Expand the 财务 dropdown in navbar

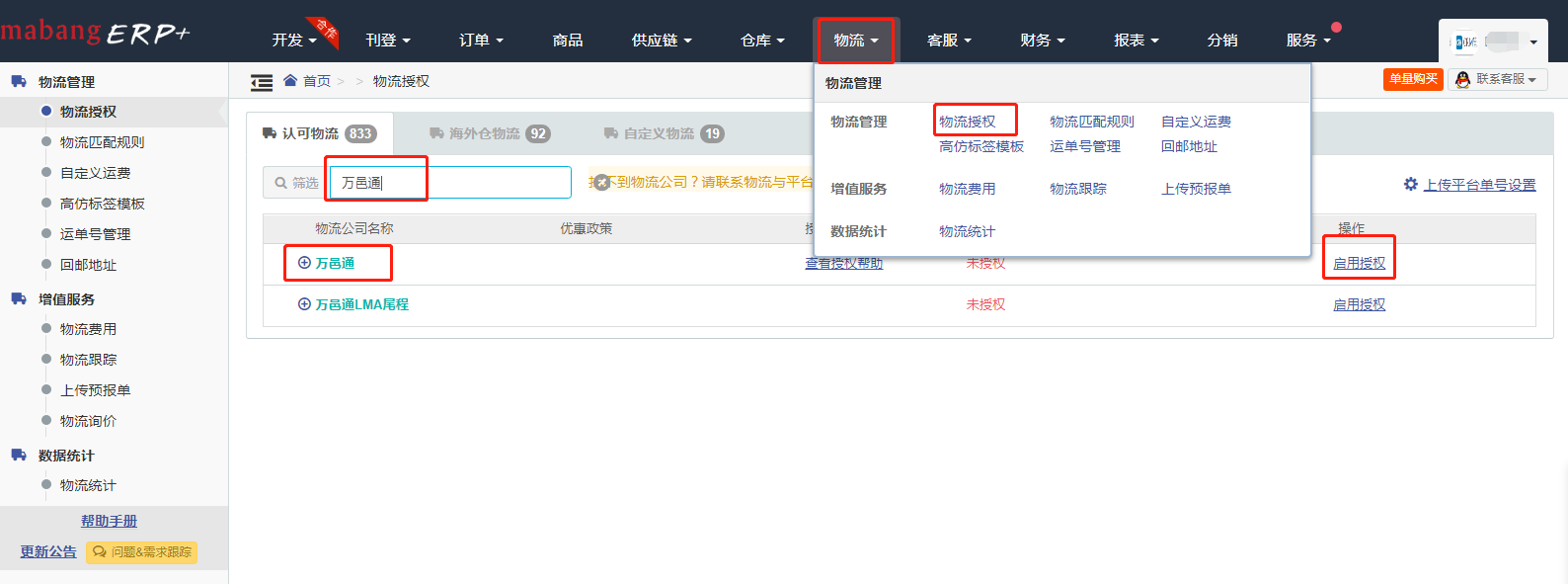[x=1043, y=41]
